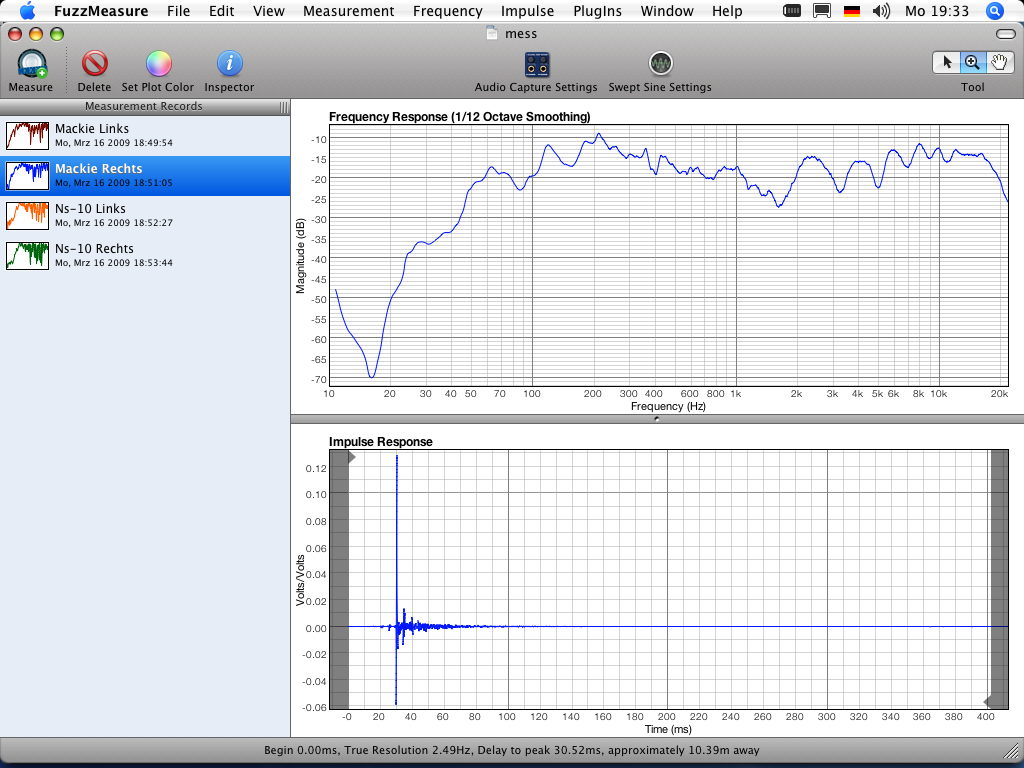Open Spotlight search icon
1024x768 pixels.
[x=995, y=11]
